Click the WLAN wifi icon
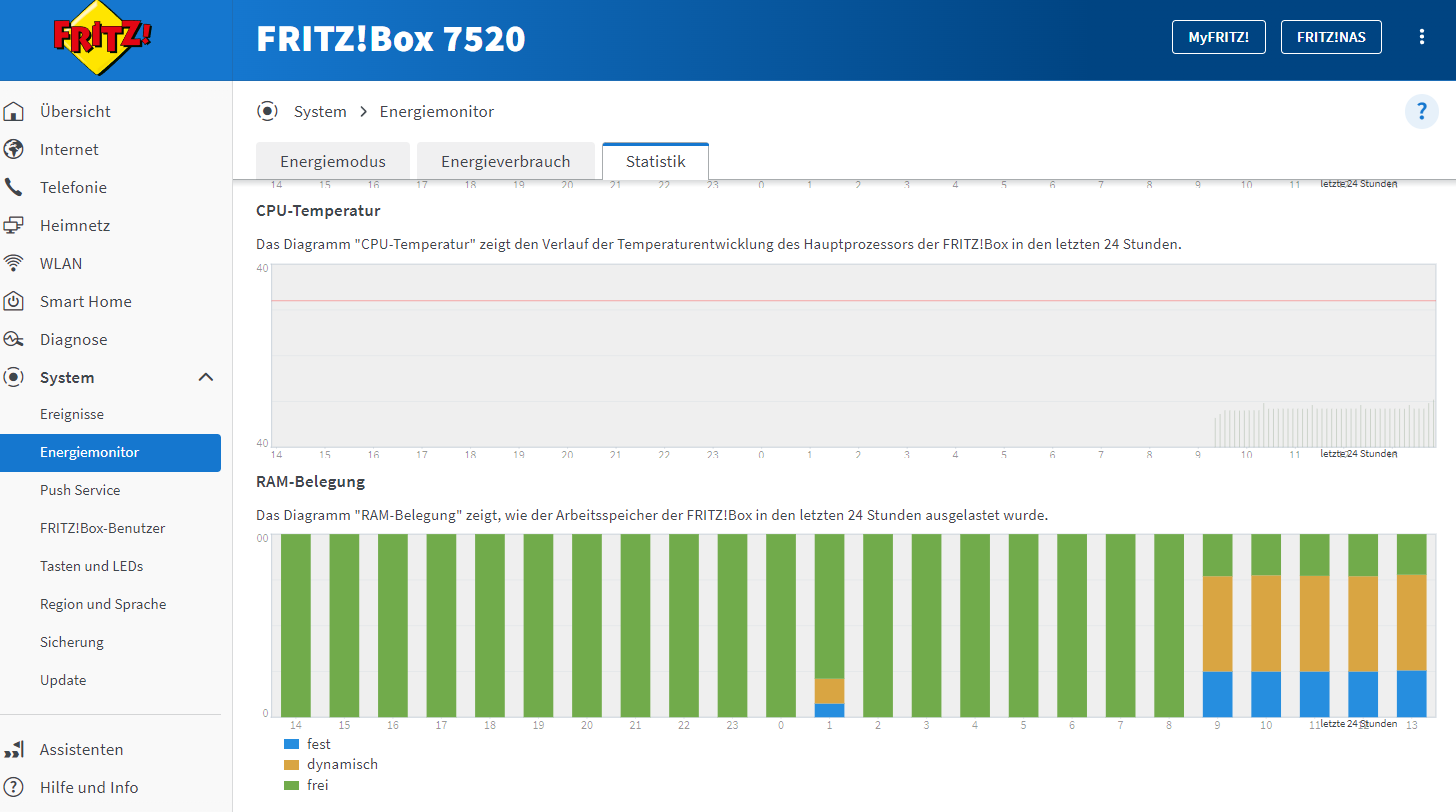The image size is (1456, 812). pos(14,263)
